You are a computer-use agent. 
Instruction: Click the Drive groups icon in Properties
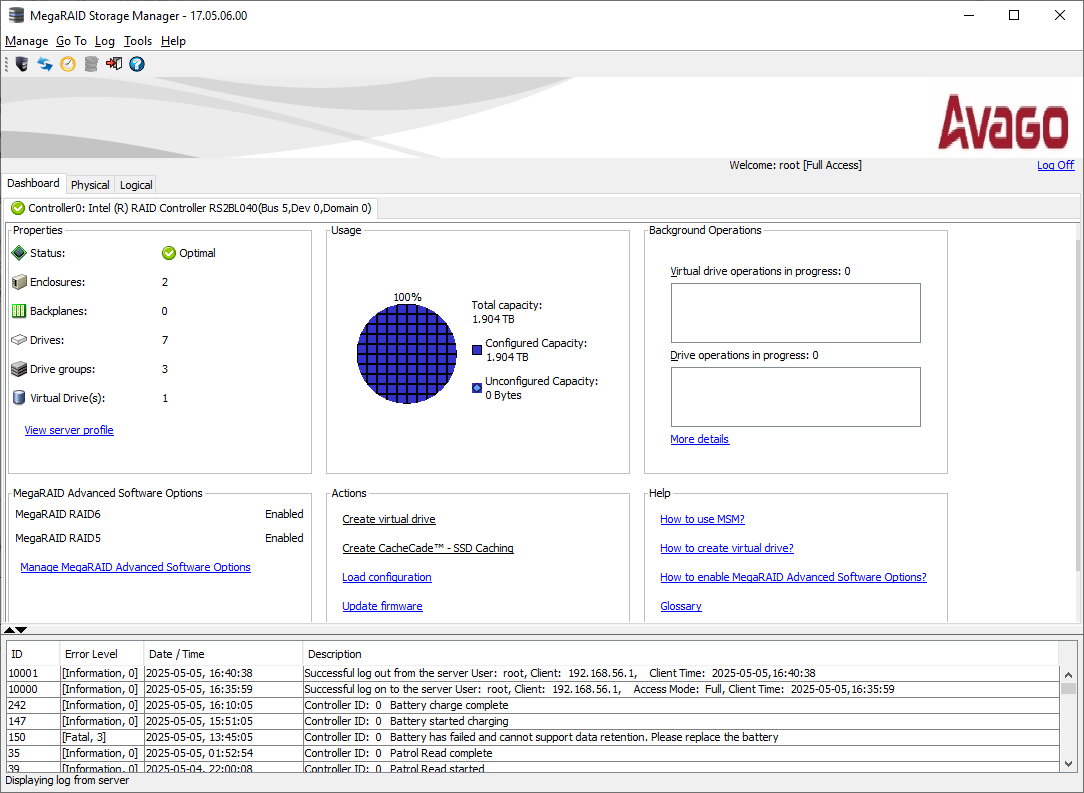pos(19,369)
